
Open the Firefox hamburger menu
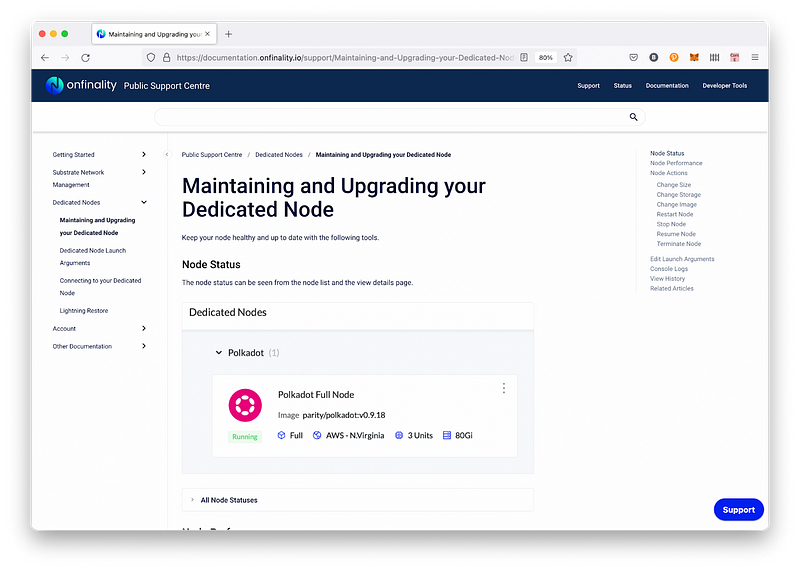[x=755, y=58]
